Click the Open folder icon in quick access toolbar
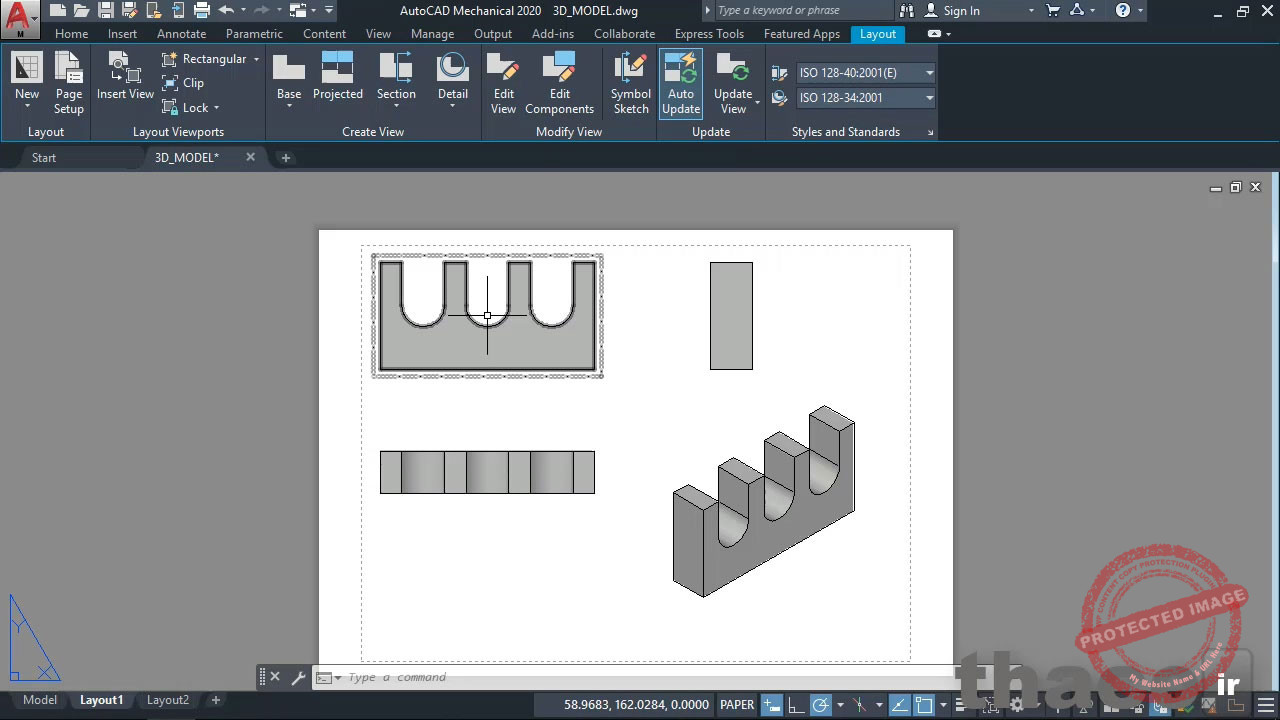This screenshot has width=1280, height=720. 81,11
